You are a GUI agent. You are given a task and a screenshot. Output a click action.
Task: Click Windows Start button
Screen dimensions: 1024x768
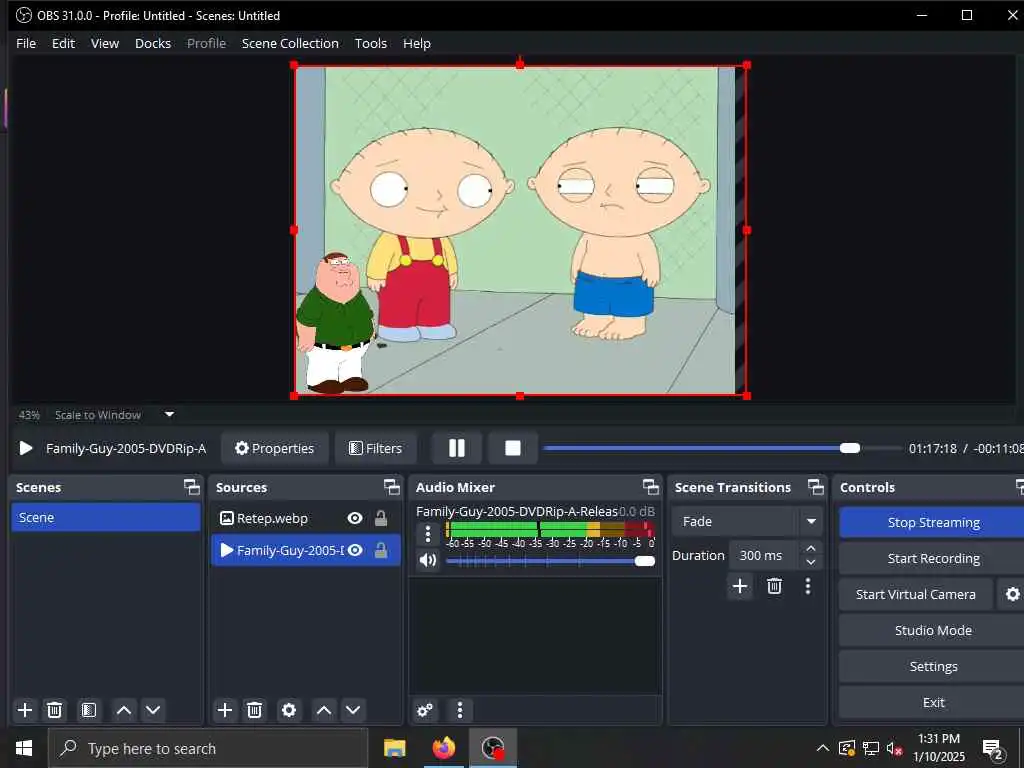(24, 748)
